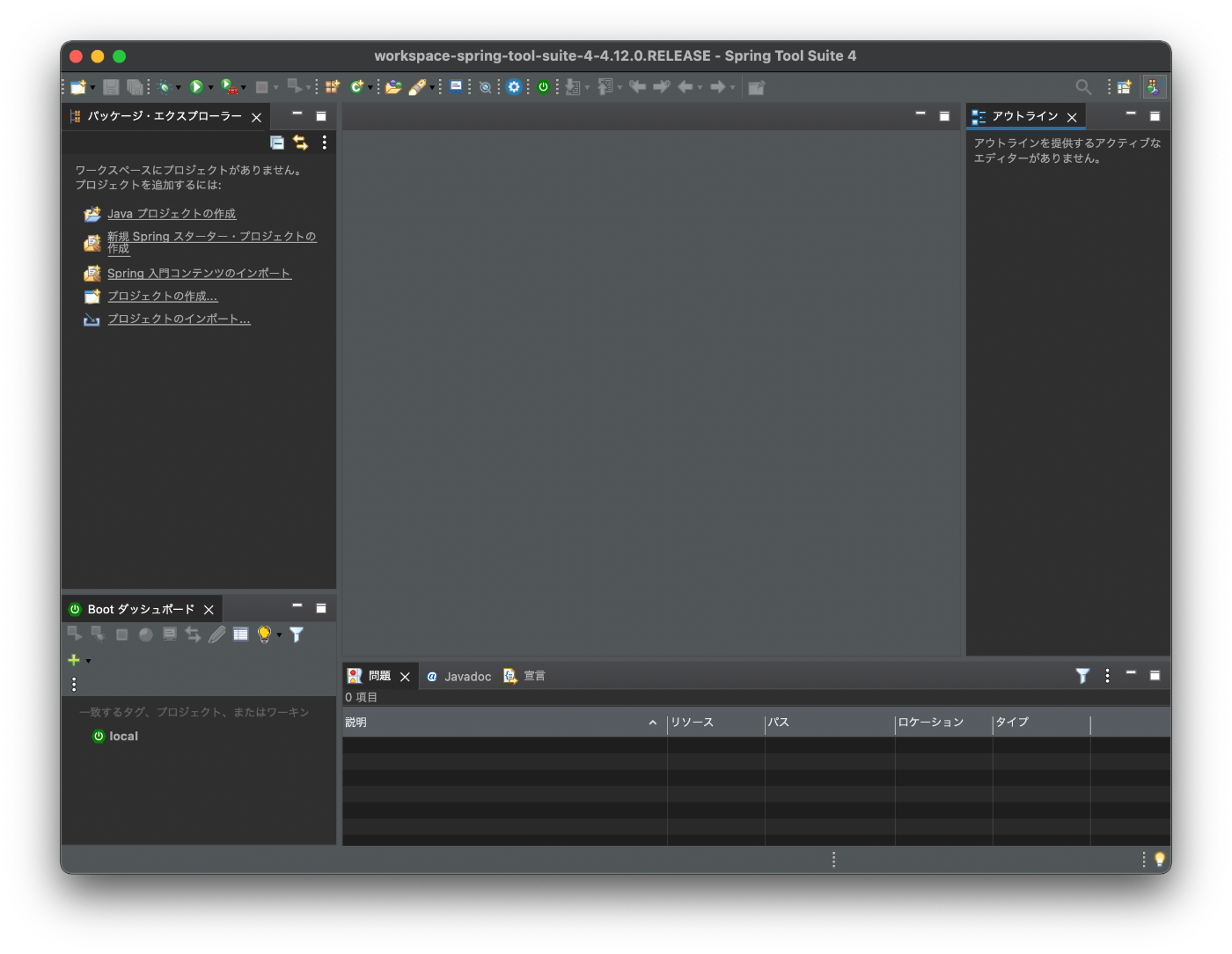
Task: Click the green plus icon in Boot Dashboard
Action: pos(74,660)
